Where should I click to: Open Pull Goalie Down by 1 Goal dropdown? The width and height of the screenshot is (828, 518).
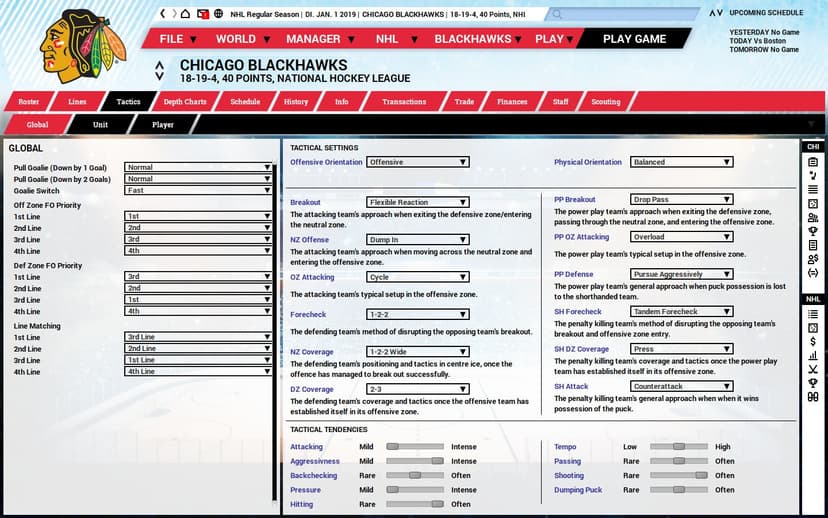click(198, 167)
